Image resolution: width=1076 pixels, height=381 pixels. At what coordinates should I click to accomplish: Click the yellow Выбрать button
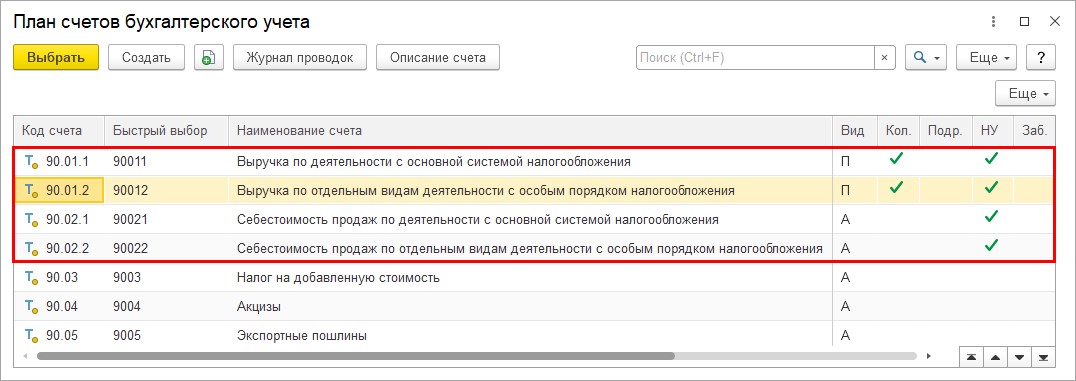click(56, 58)
